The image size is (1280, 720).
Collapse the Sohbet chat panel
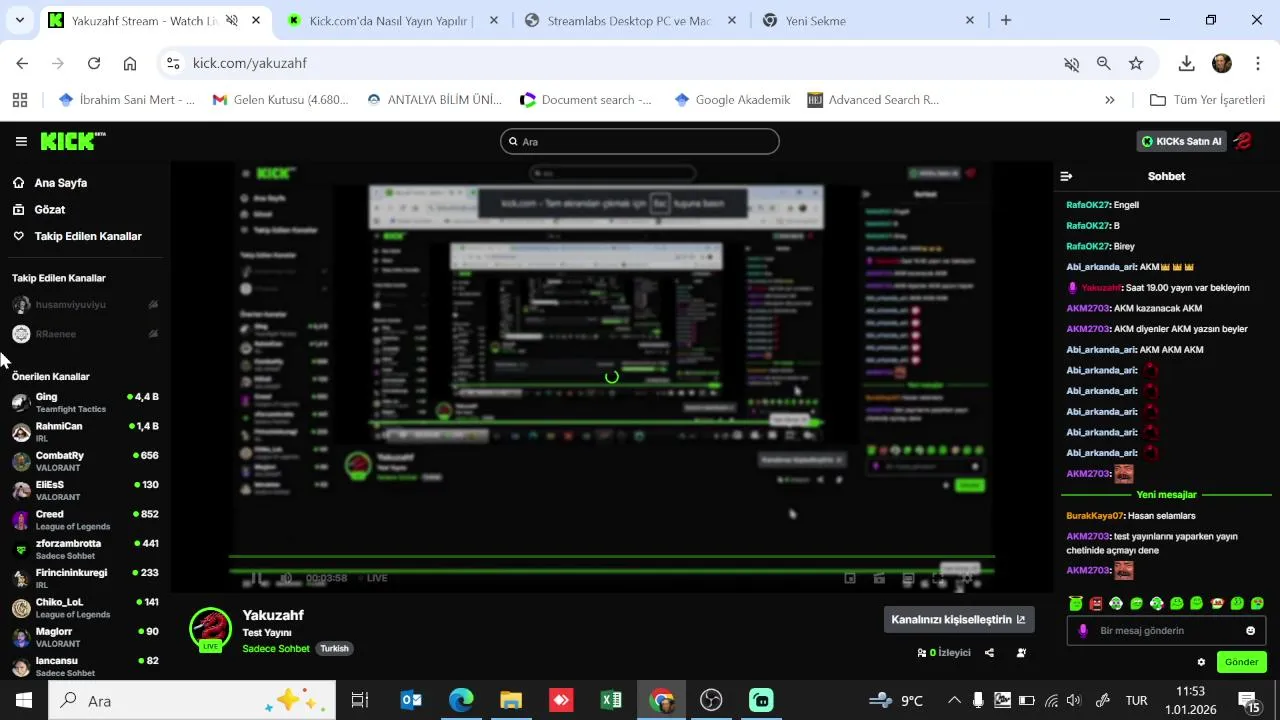[x=1066, y=176]
